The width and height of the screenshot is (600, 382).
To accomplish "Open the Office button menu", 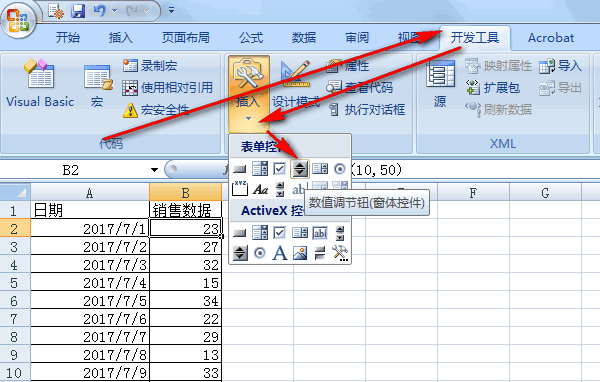I will [18, 21].
